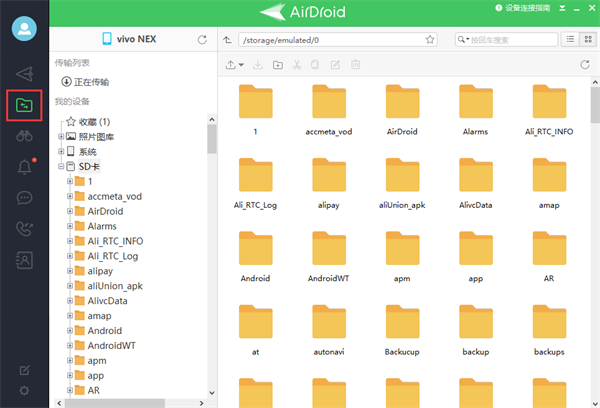Click the upload toolbar icon
Viewport: 600px width, 408px height.
pyautogui.click(x=231, y=65)
